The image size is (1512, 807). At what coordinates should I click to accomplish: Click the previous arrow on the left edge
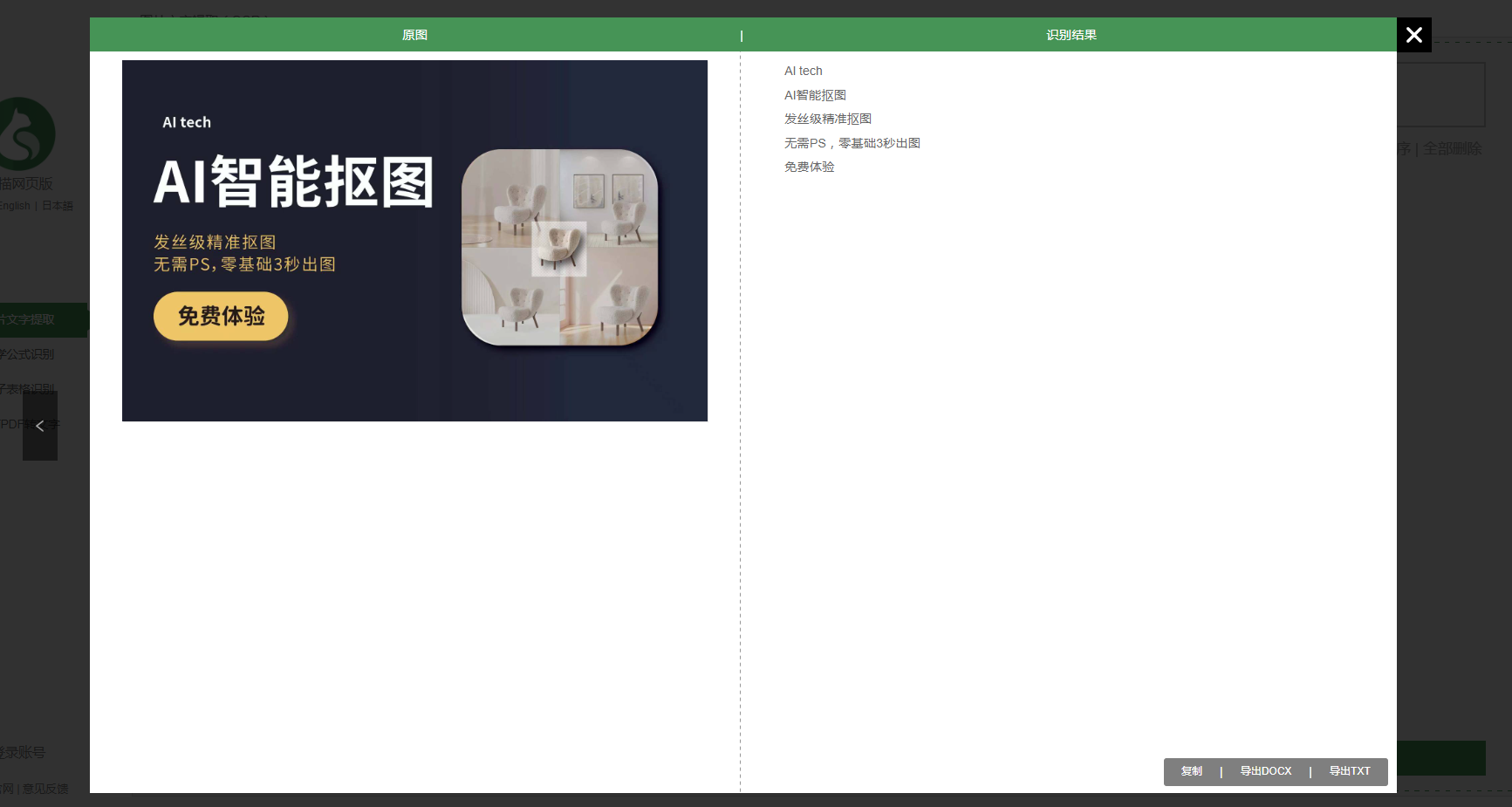tap(40, 426)
